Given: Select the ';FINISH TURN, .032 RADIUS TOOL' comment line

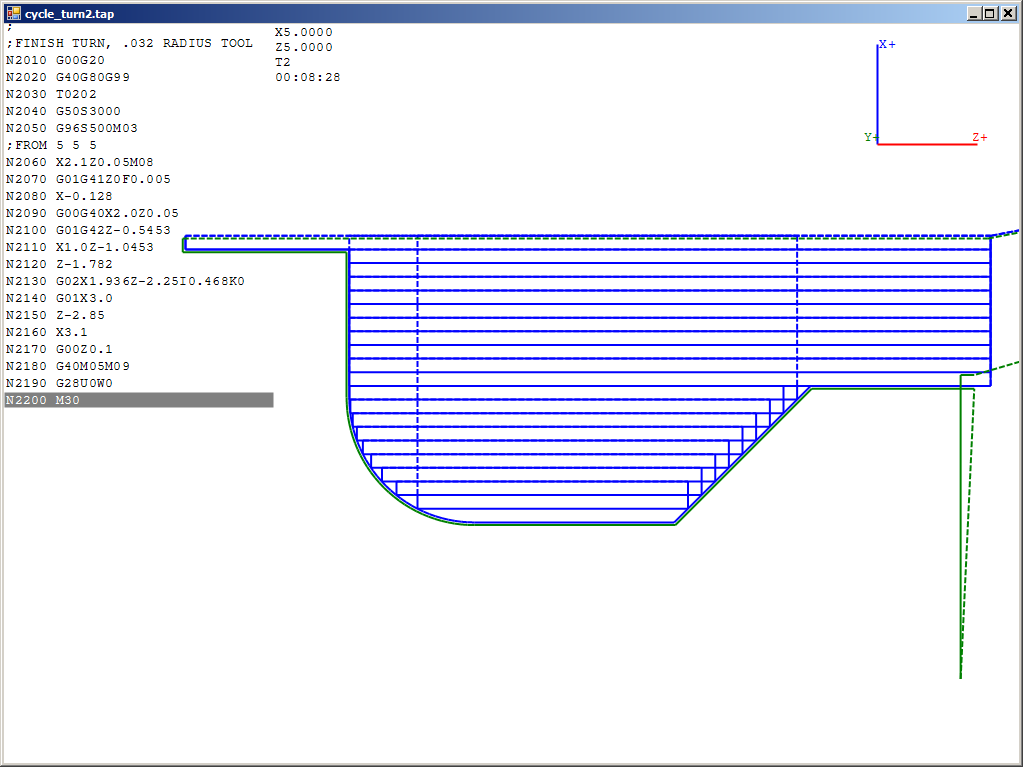Looking at the screenshot, I should [129, 43].
